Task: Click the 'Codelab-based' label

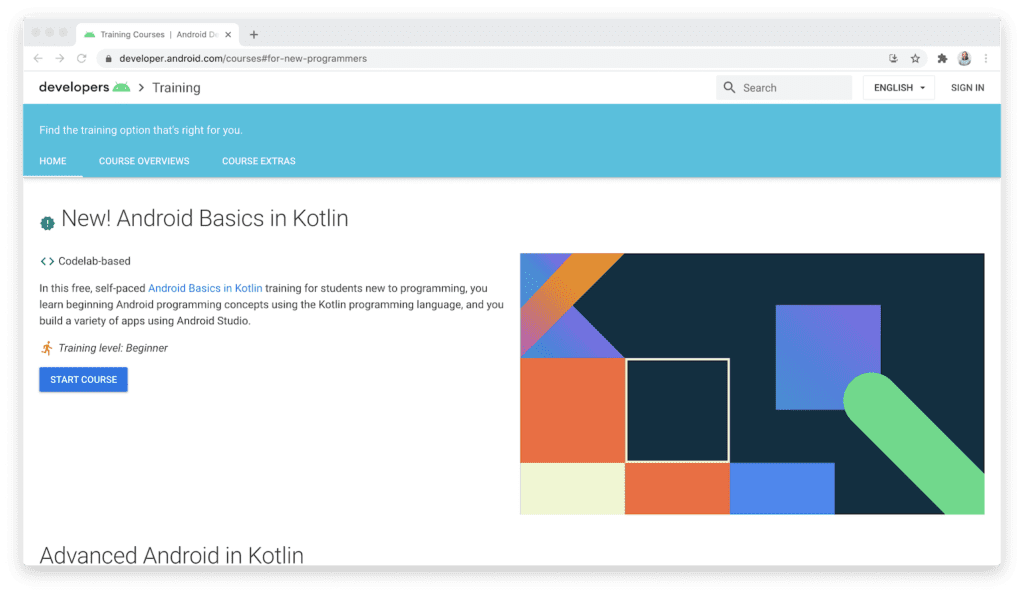Action: click(94, 261)
